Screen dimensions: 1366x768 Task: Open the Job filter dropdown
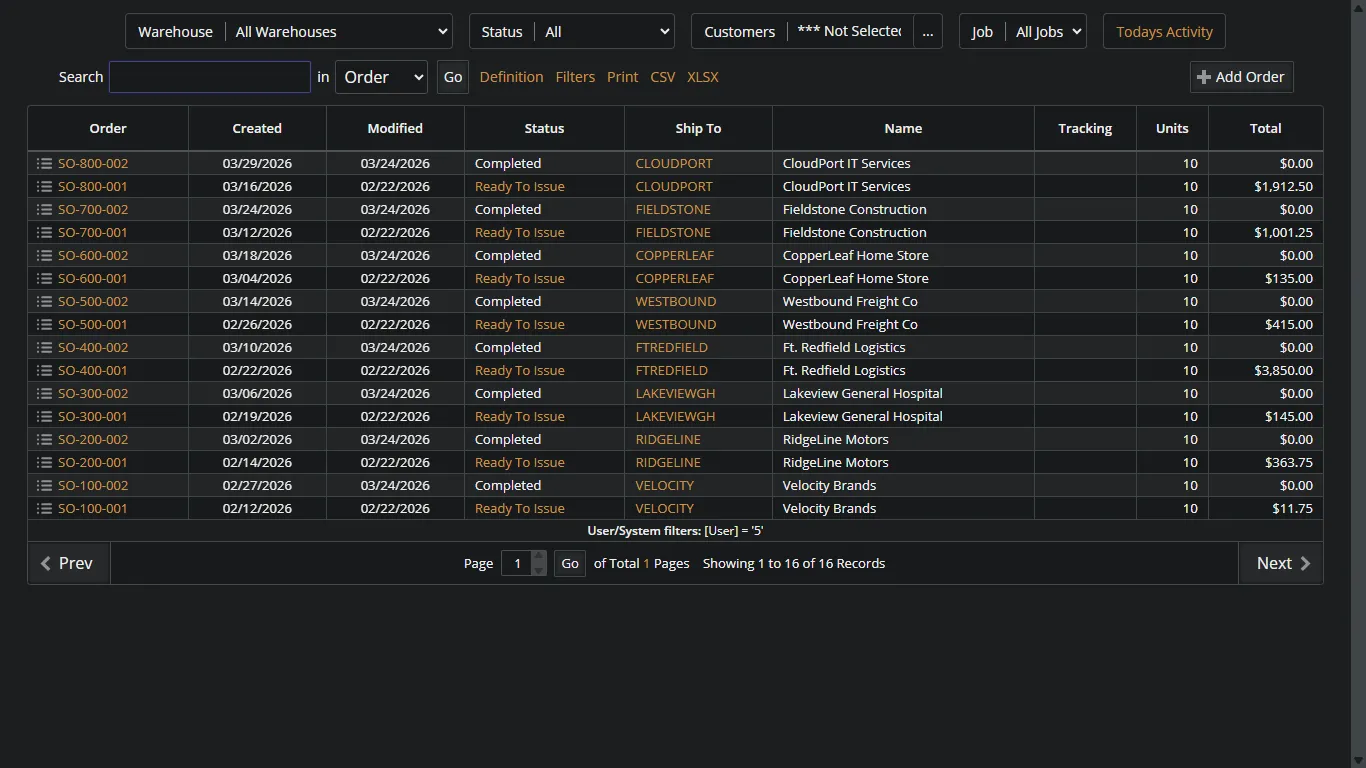[x=1047, y=32]
